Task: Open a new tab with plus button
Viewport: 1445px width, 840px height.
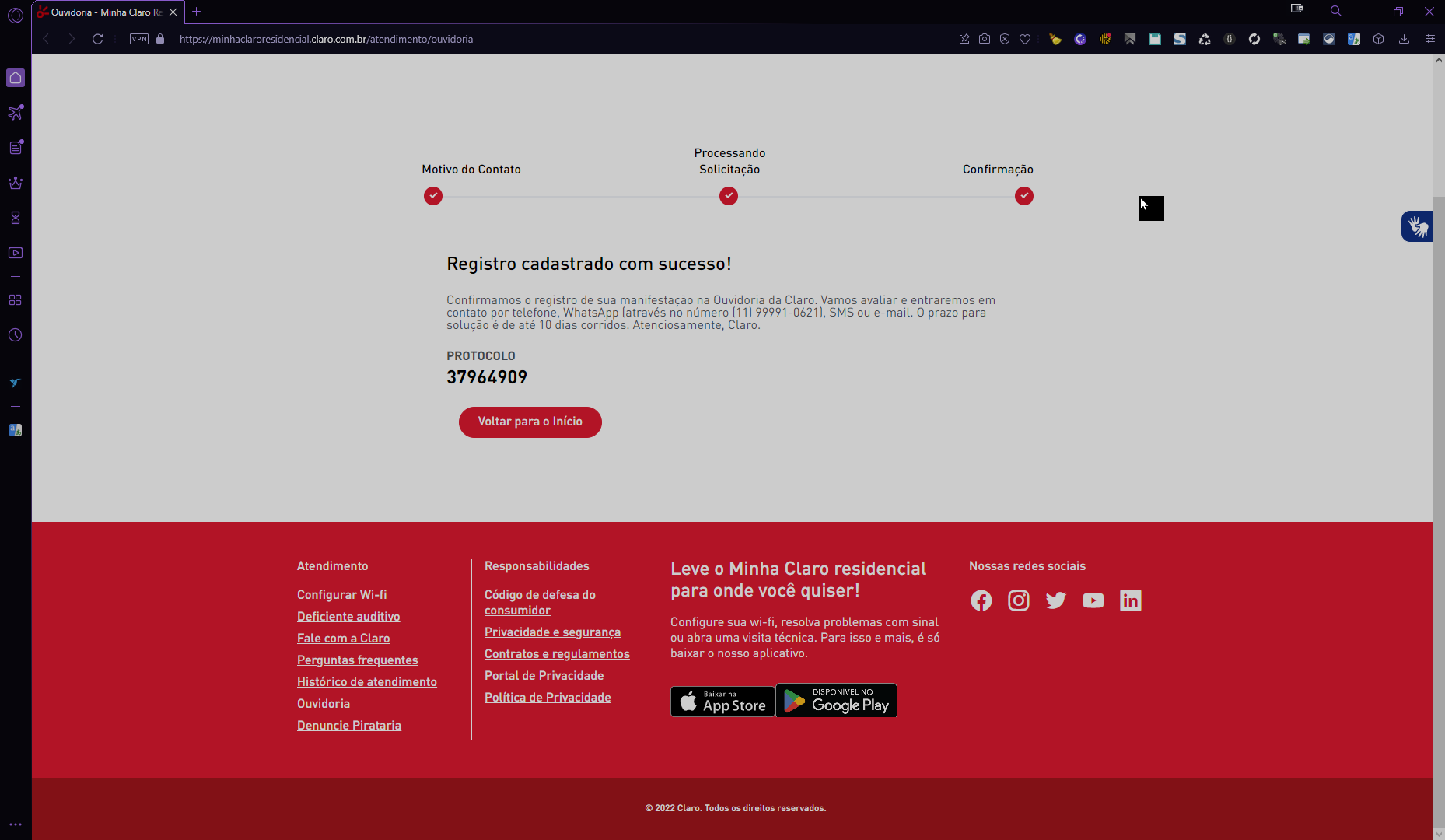Action: point(197,12)
